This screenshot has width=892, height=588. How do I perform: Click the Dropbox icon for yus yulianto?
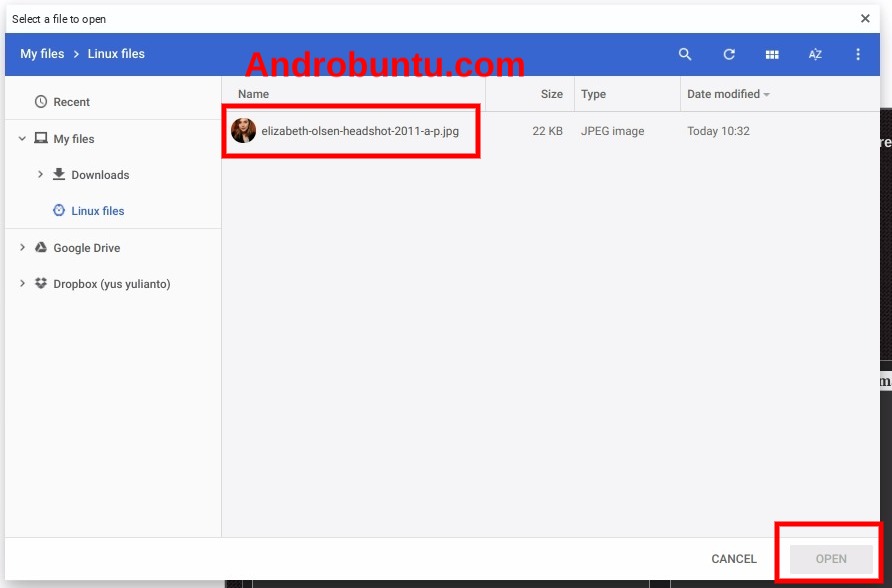(40, 283)
